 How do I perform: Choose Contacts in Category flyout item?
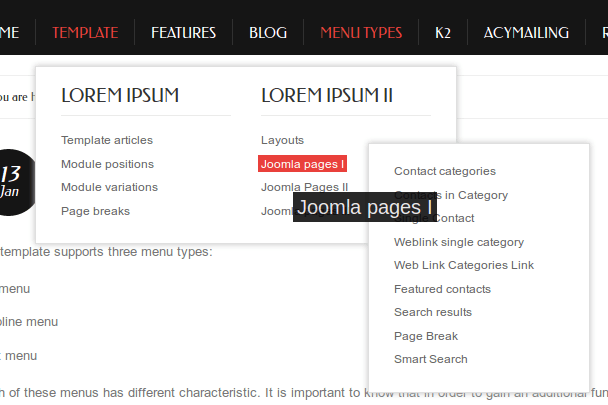point(451,195)
